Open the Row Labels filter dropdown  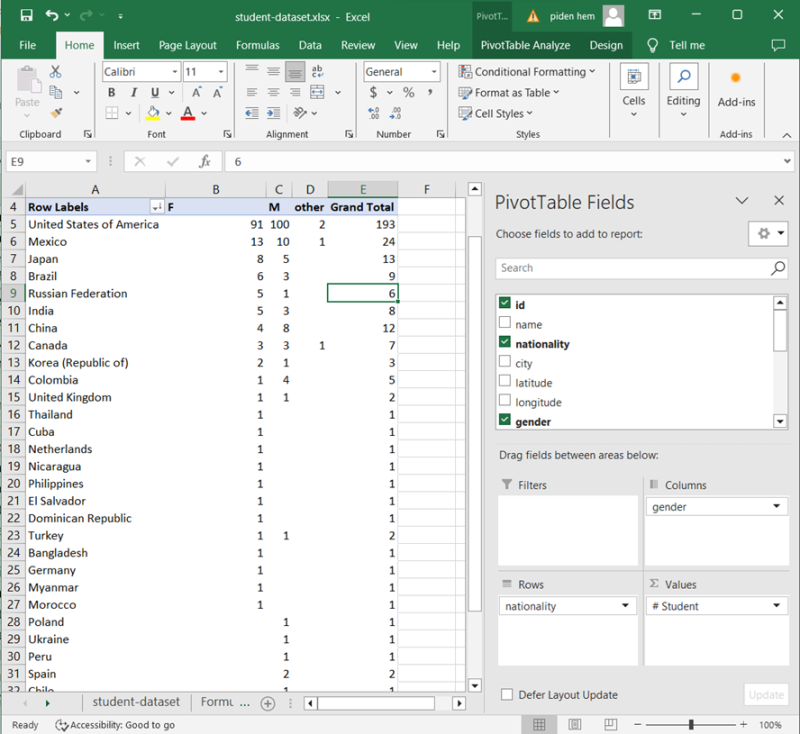[x=156, y=207]
